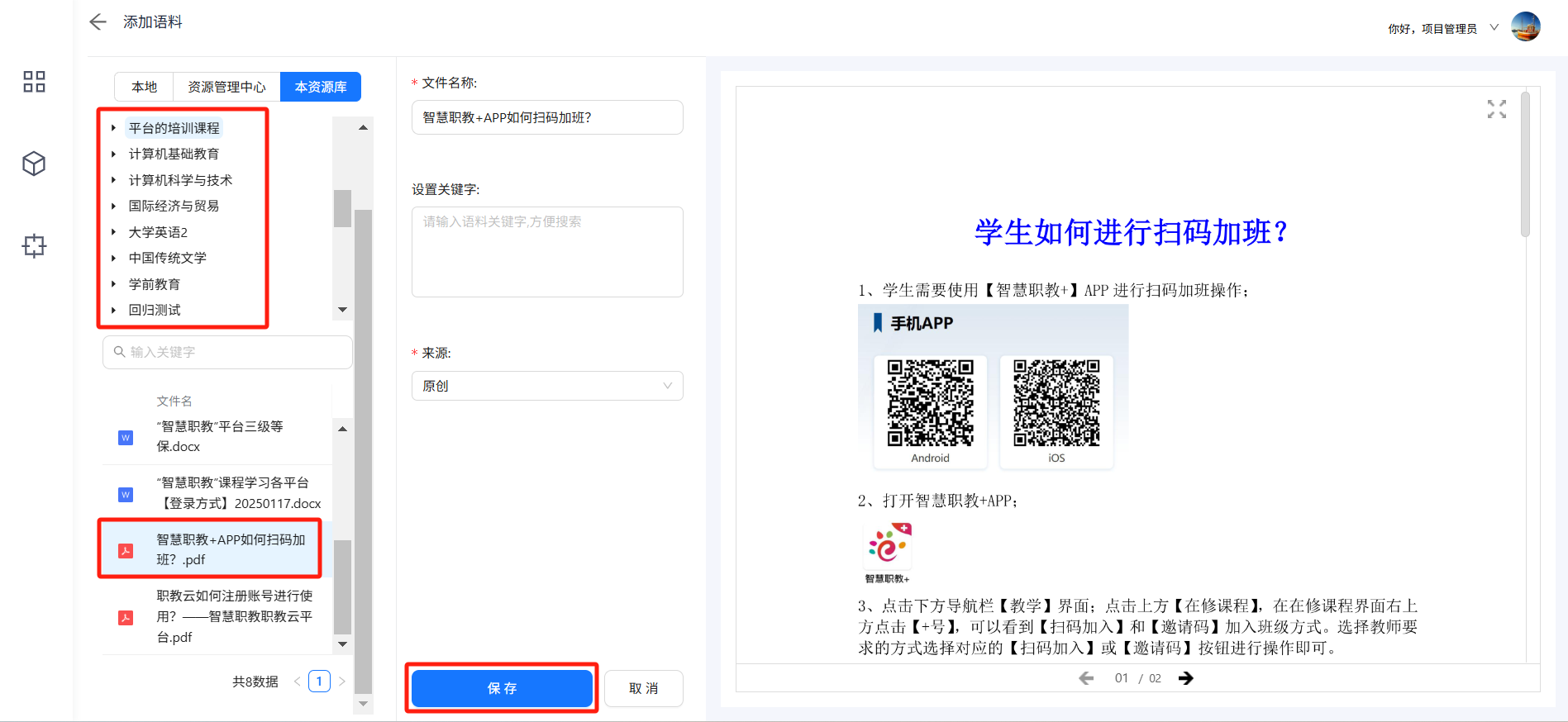Screen dimensions: 1568x722
Task: Click tree scrollbar down arrow
Action: pyautogui.click(x=342, y=310)
